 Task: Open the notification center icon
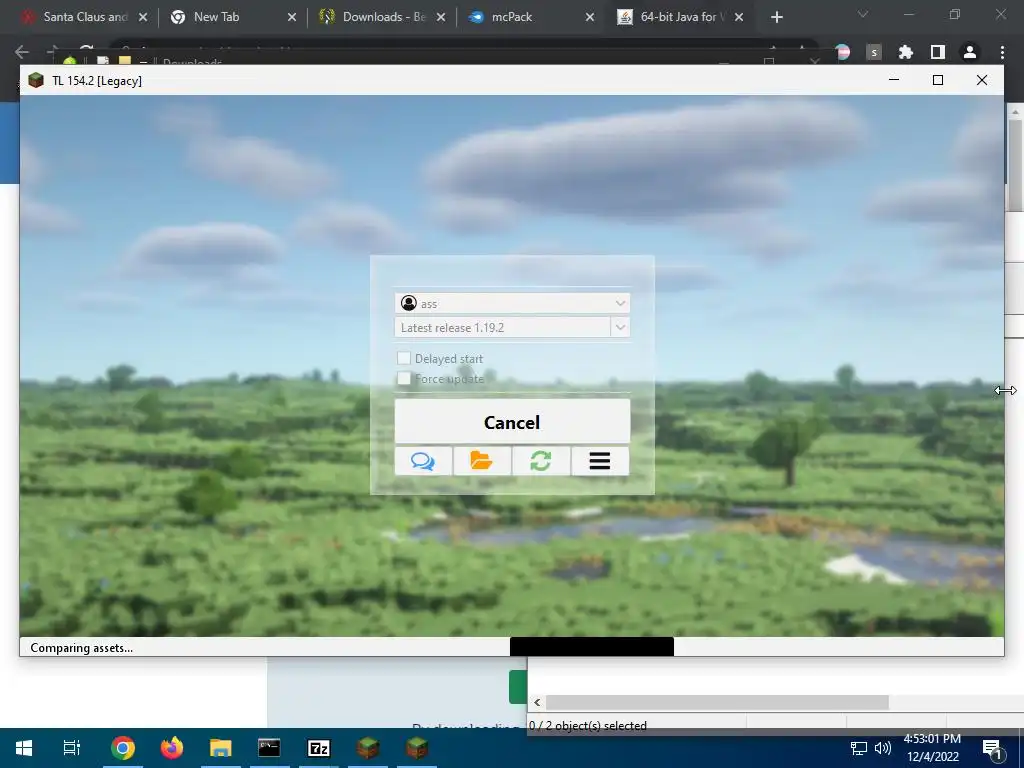pyautogui.click(x=993, y=748)
